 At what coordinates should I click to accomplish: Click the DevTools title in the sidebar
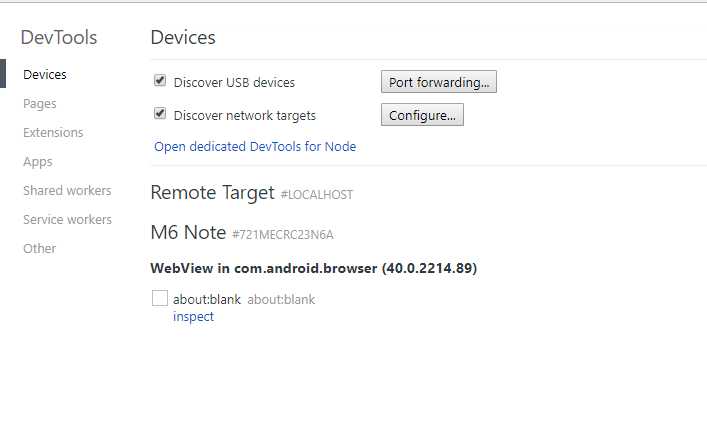point(59,38)
